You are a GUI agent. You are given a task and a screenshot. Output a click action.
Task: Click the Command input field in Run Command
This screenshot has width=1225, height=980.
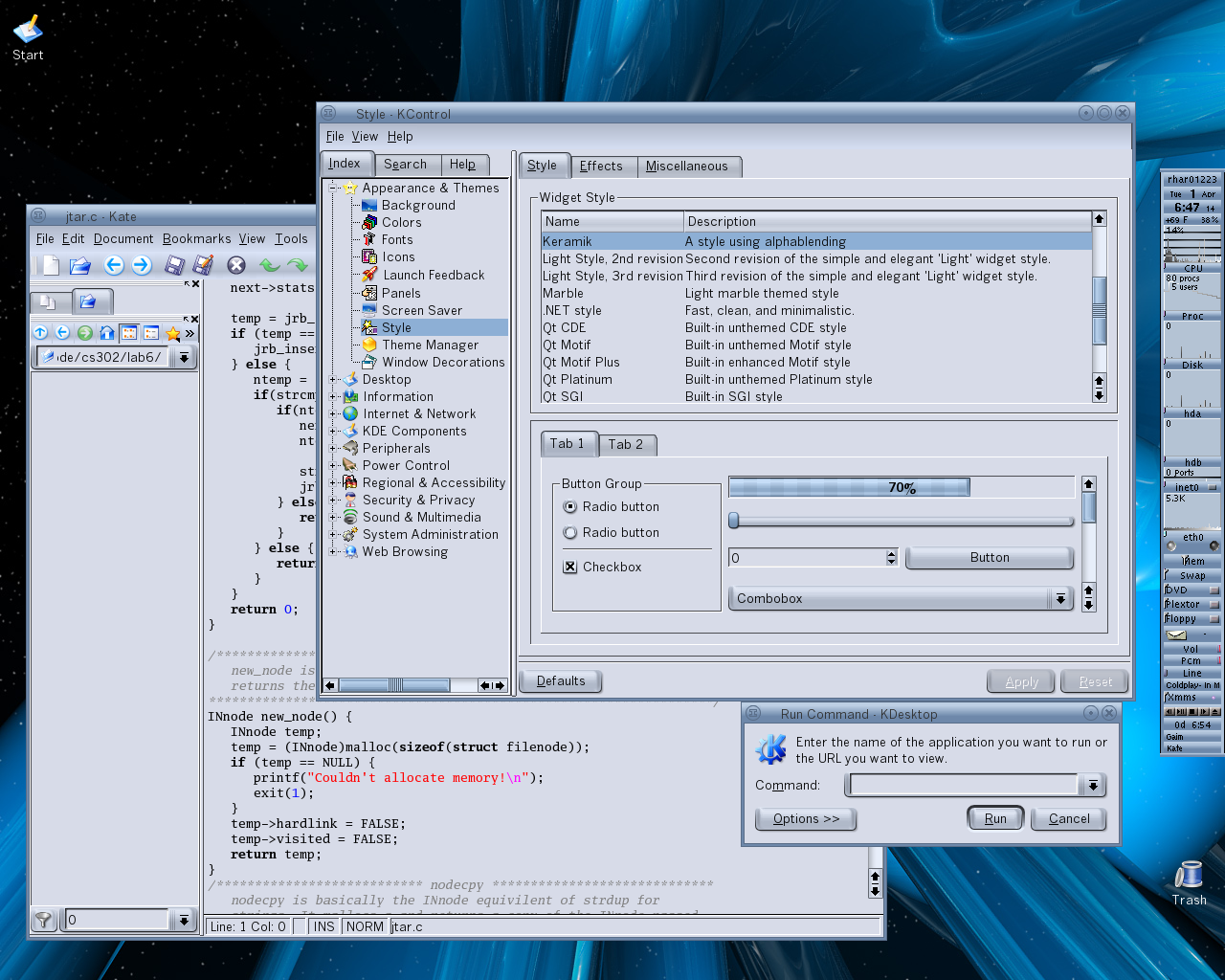pyautogui.click(x=965, y=785)
